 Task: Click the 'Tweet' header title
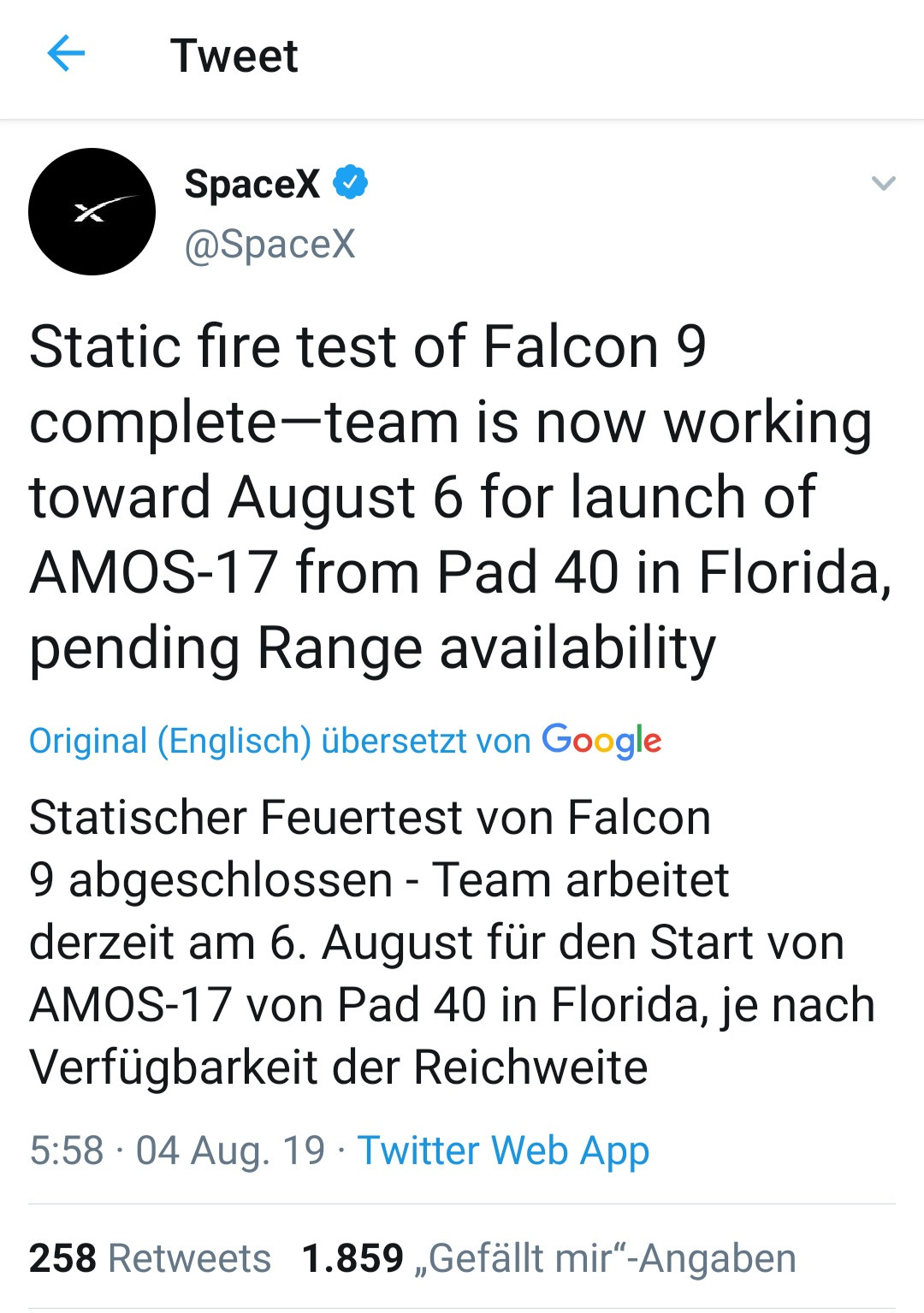pyautogui.click(x=234, y=56)
